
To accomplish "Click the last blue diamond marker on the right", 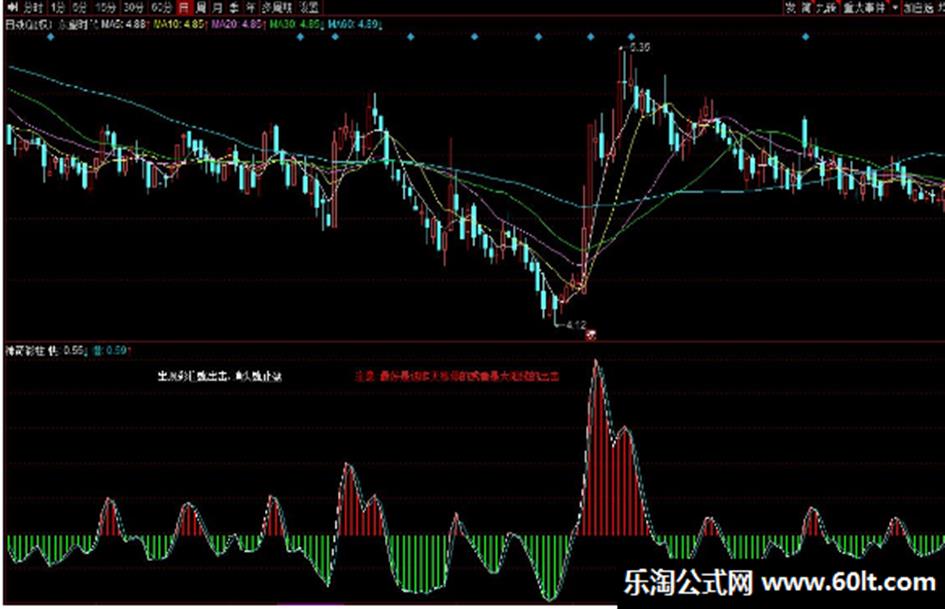I will click(806, 37).
